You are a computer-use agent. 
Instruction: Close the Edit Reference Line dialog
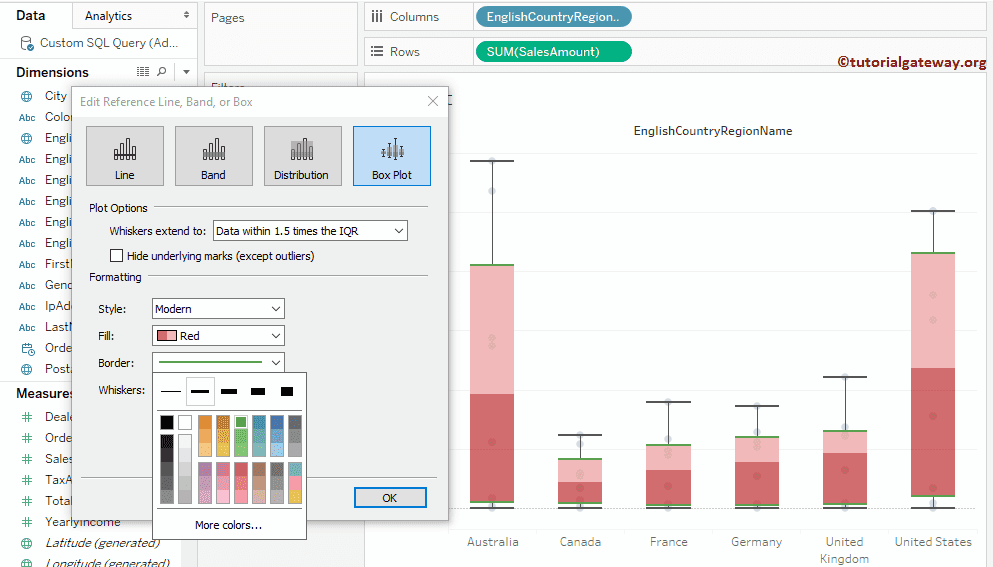[x=433, y=101]
